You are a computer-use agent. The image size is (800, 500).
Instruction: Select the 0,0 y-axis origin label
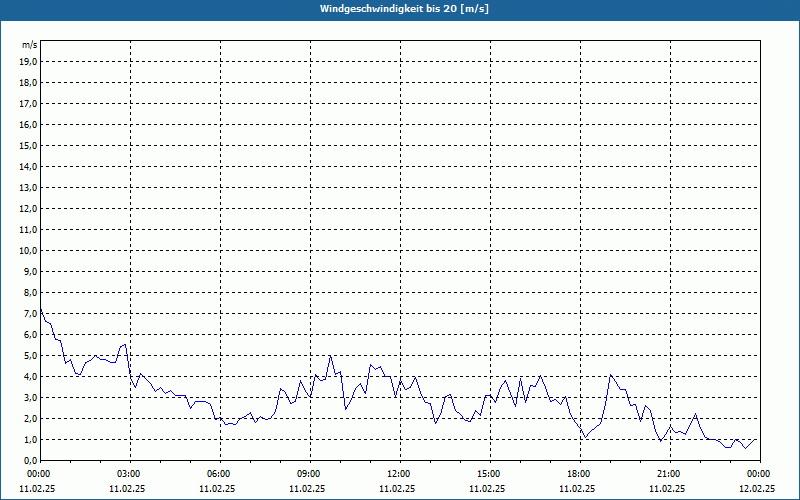[x=30, y=461]
